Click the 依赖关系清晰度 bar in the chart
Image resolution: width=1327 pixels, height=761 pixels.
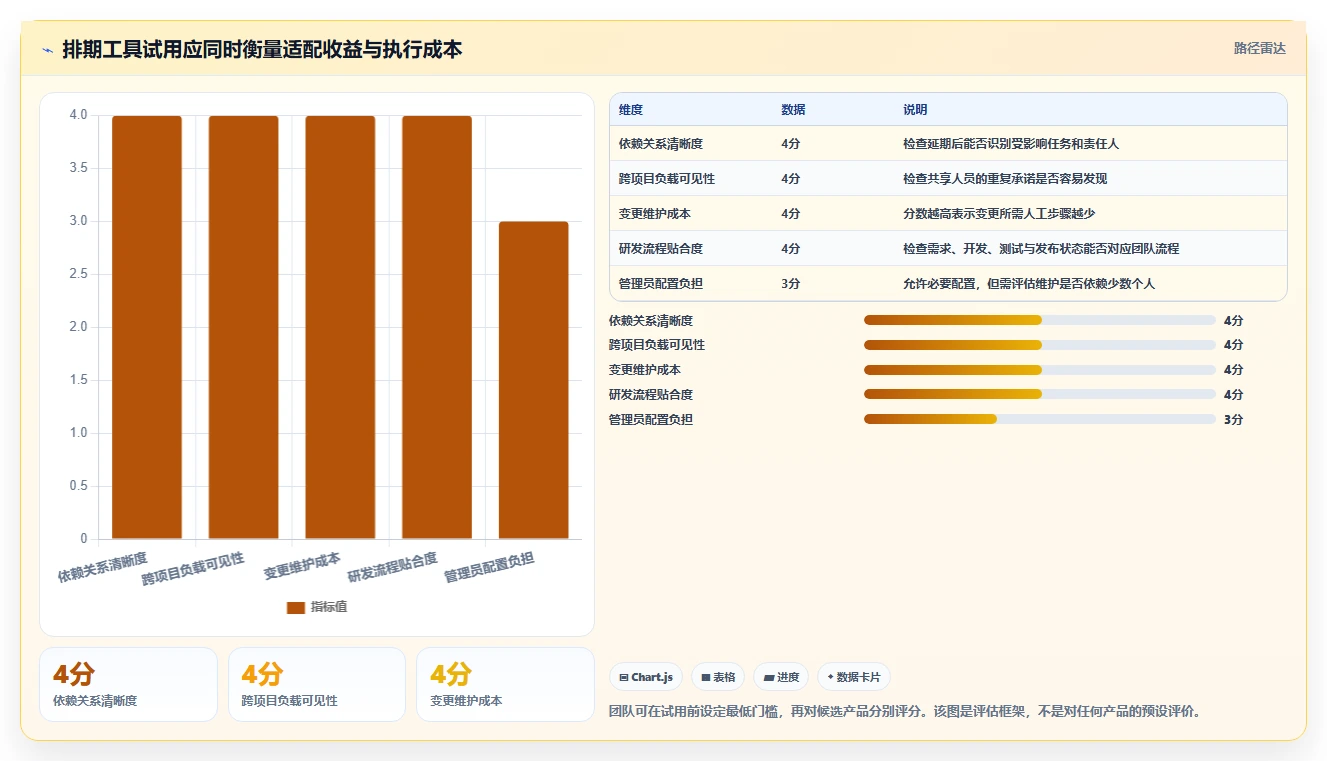[x=147, y=327]
